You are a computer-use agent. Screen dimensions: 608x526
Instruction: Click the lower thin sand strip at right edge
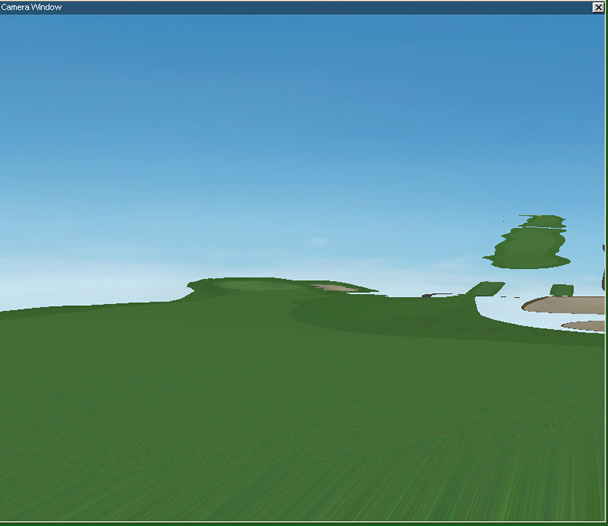pos(585,326)
